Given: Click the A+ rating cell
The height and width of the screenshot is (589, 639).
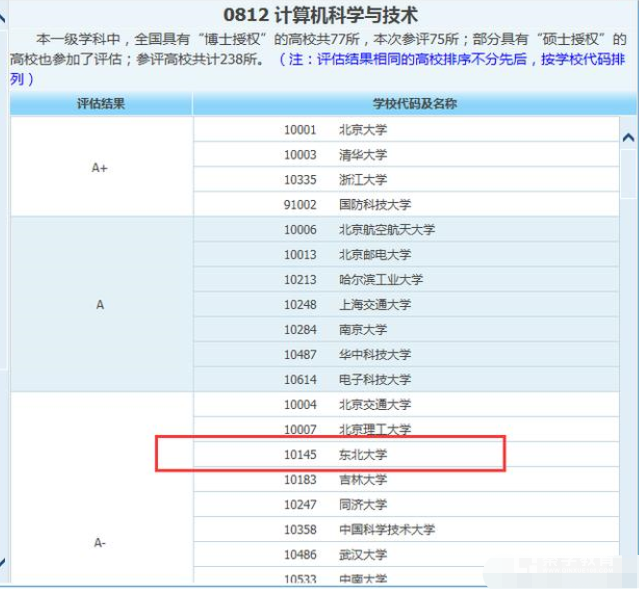Looking at the screenshot, I should [x=101, y=167].
